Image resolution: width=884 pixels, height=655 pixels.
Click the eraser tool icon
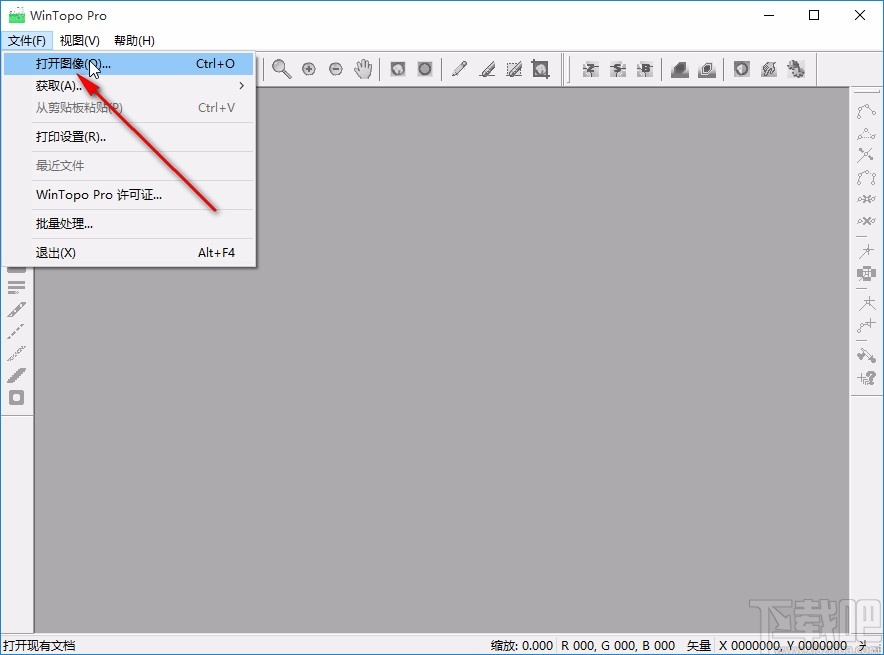coord(487,69)
